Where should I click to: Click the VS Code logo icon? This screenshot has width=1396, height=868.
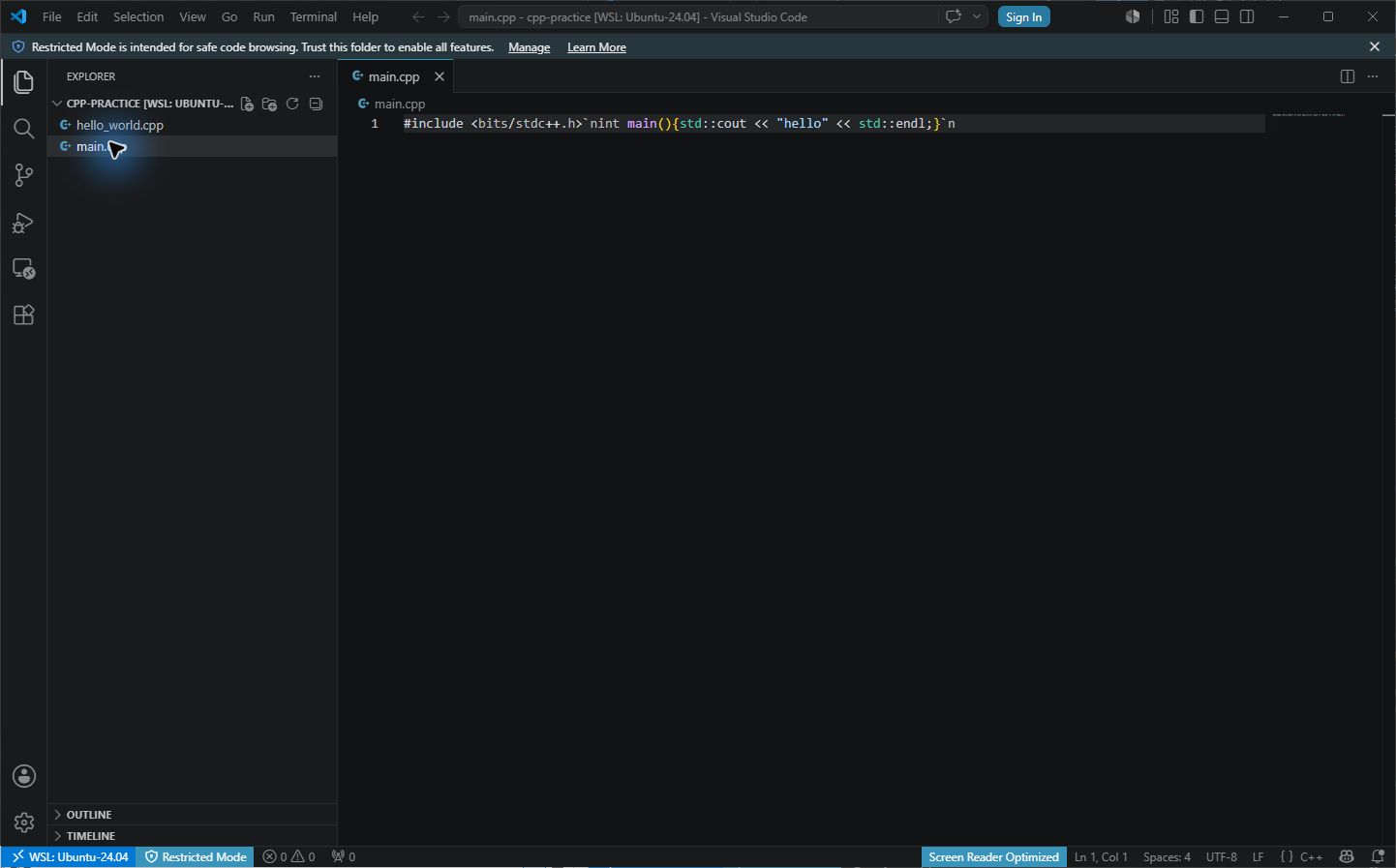(x=18, y=16)
